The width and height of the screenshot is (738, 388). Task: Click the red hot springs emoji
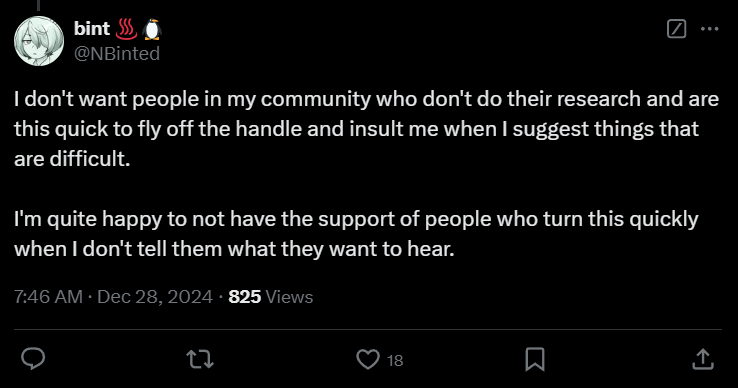pos(126,29)
